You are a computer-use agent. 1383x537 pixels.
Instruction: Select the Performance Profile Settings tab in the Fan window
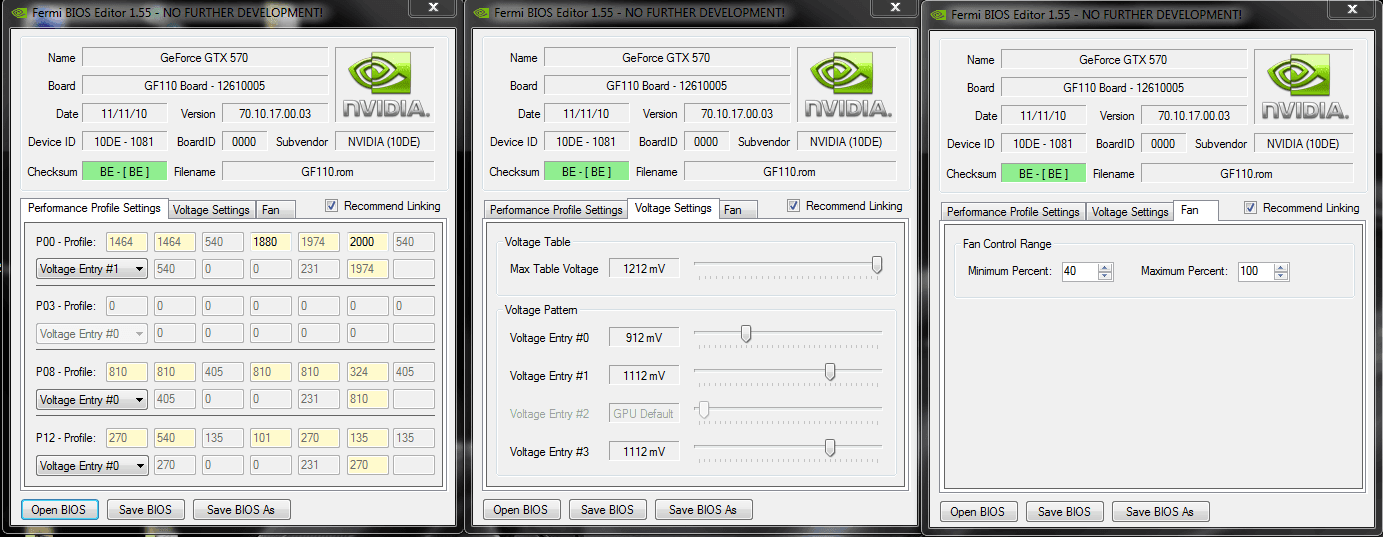1013,212
